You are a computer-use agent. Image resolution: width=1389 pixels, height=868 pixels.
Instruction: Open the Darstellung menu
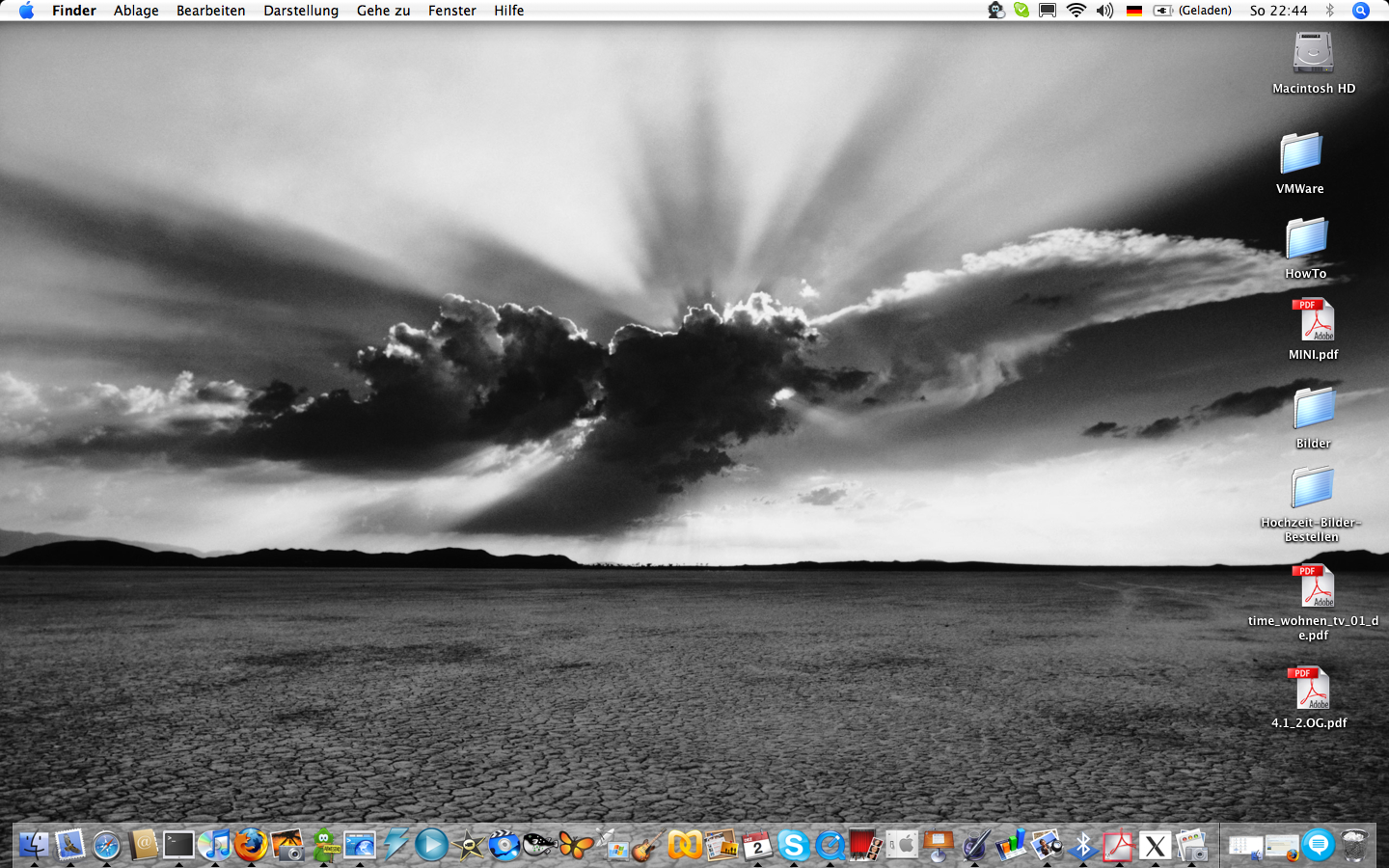[x=301, y=11]
